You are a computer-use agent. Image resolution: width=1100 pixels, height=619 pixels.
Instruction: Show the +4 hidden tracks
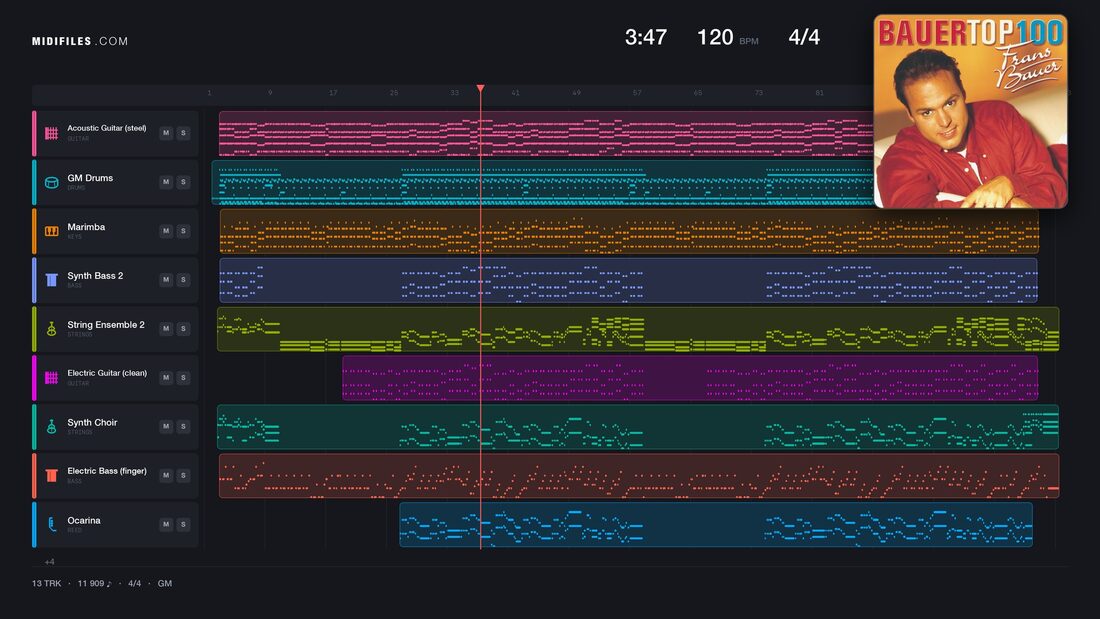[x=49, y=561]
